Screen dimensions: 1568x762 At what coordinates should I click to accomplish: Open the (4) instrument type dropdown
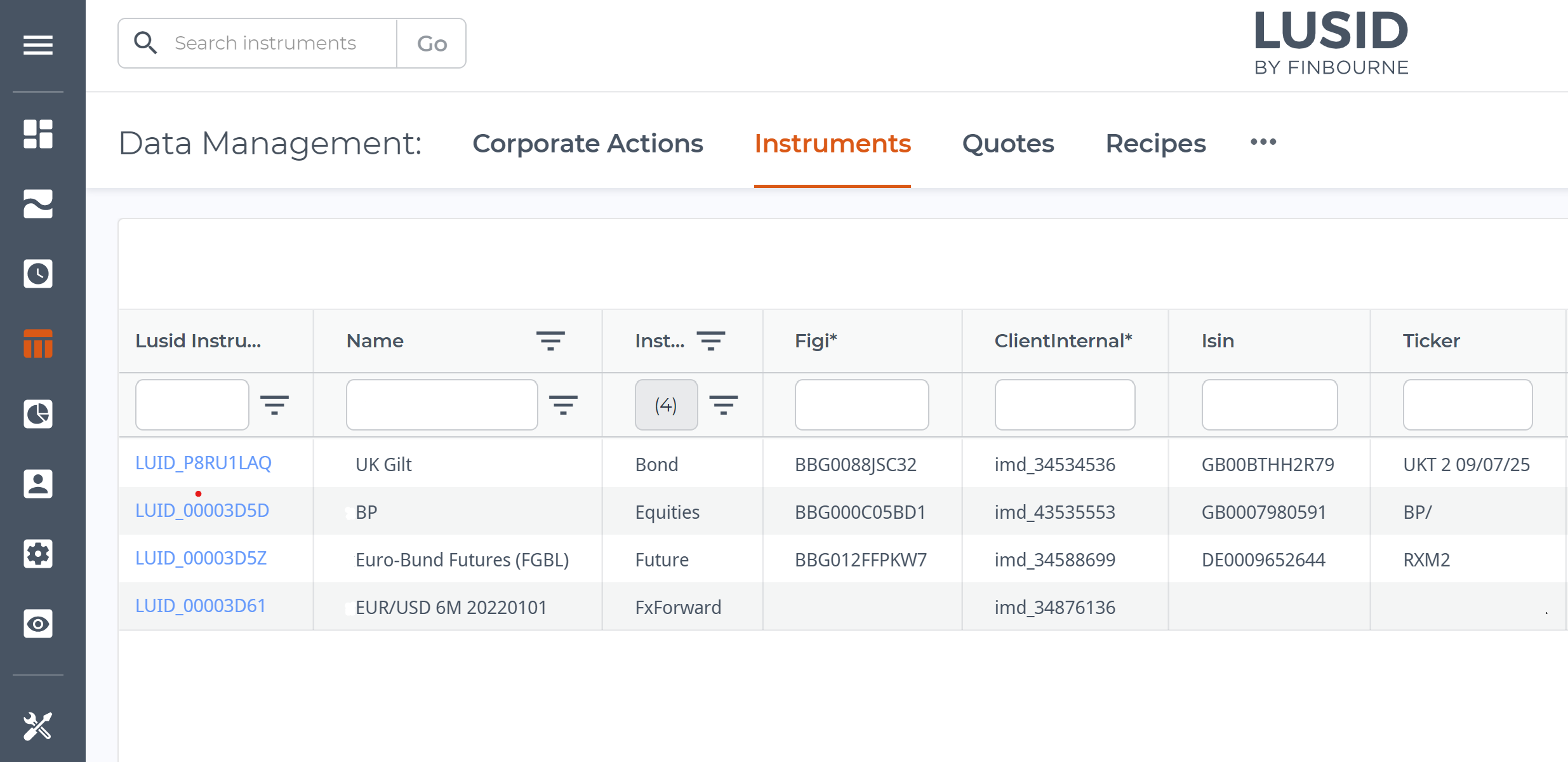666,404
